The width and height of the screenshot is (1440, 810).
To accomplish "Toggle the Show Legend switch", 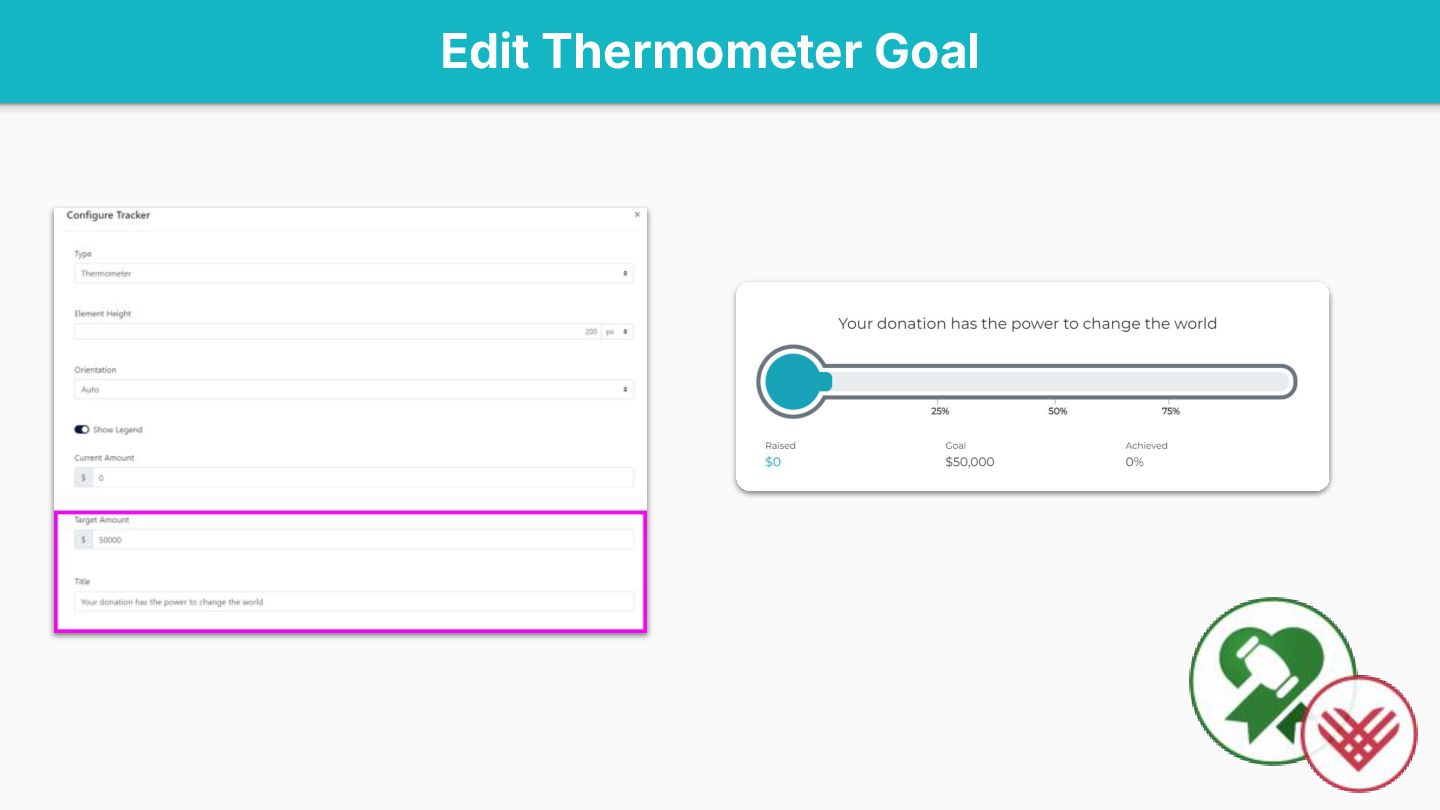I will tap(82, 430).
